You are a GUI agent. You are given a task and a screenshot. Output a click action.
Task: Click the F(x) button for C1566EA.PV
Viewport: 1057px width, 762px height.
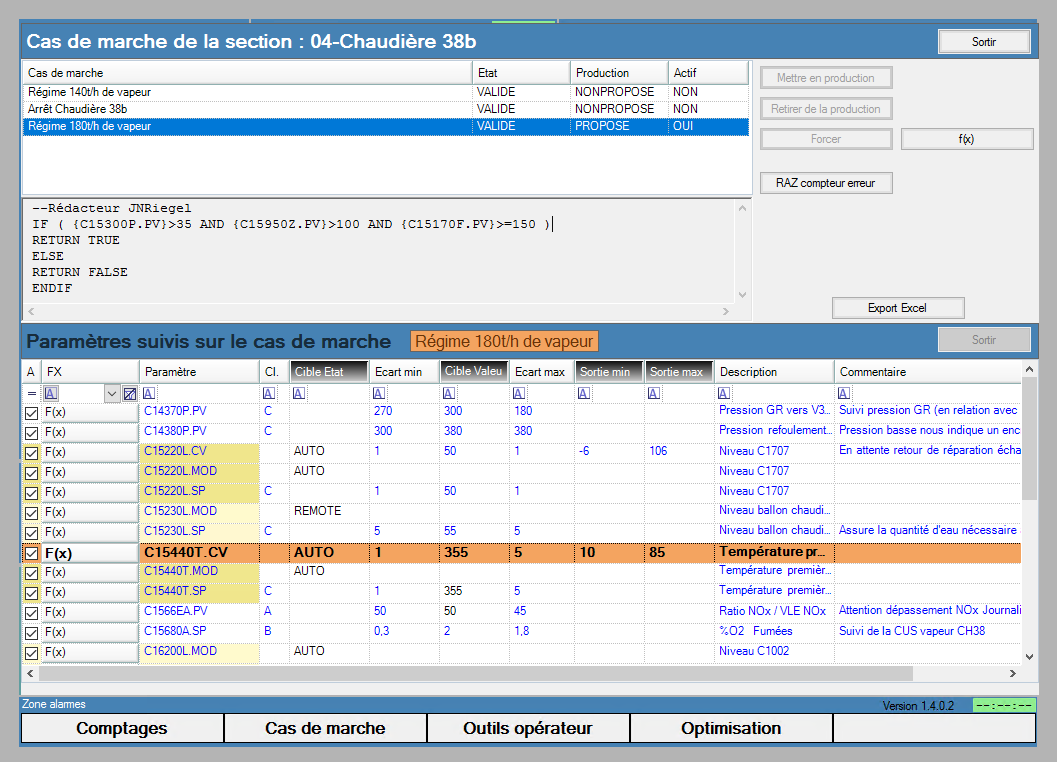90,613
